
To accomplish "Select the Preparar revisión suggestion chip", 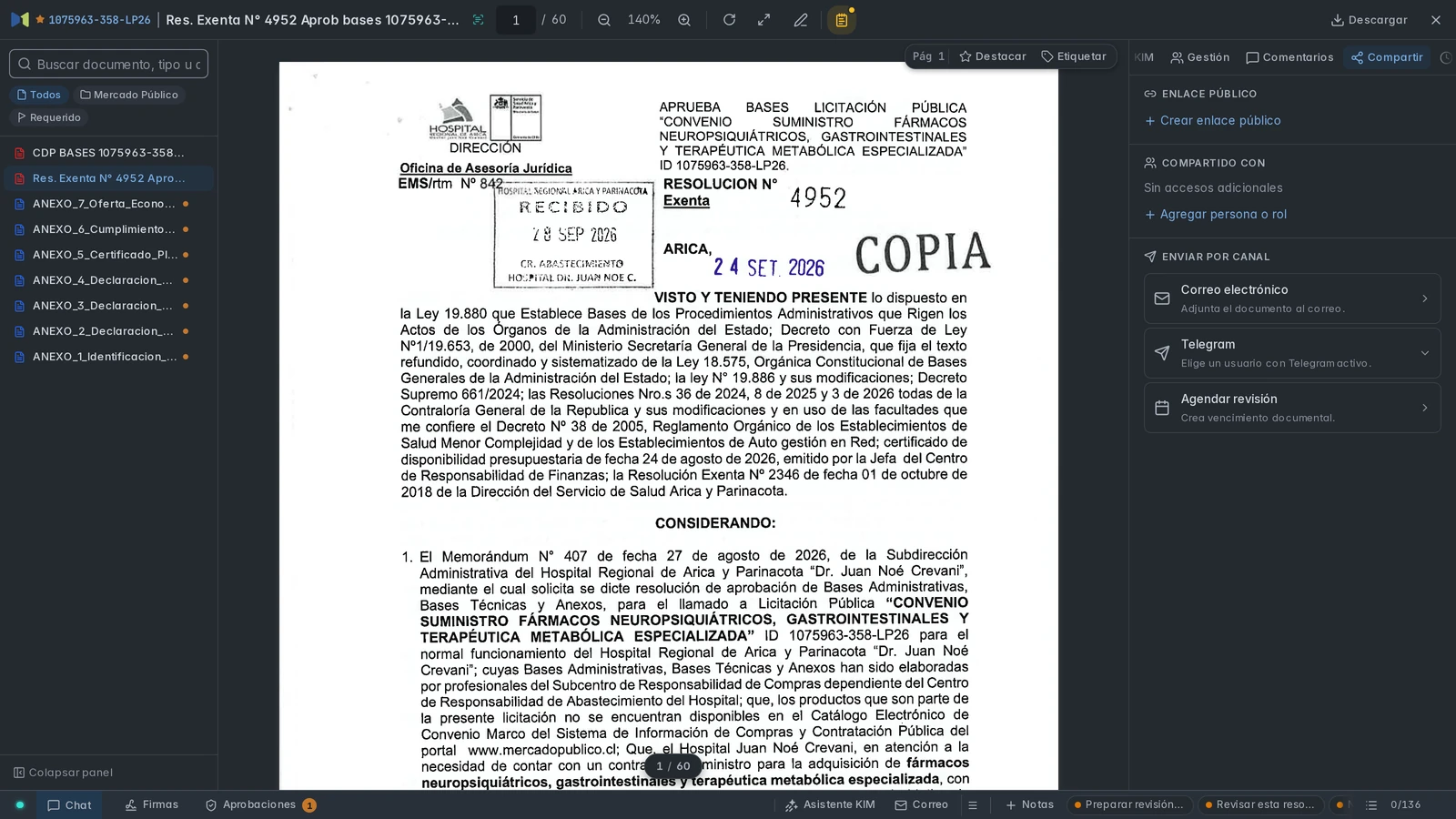I will click(1128, 804).
